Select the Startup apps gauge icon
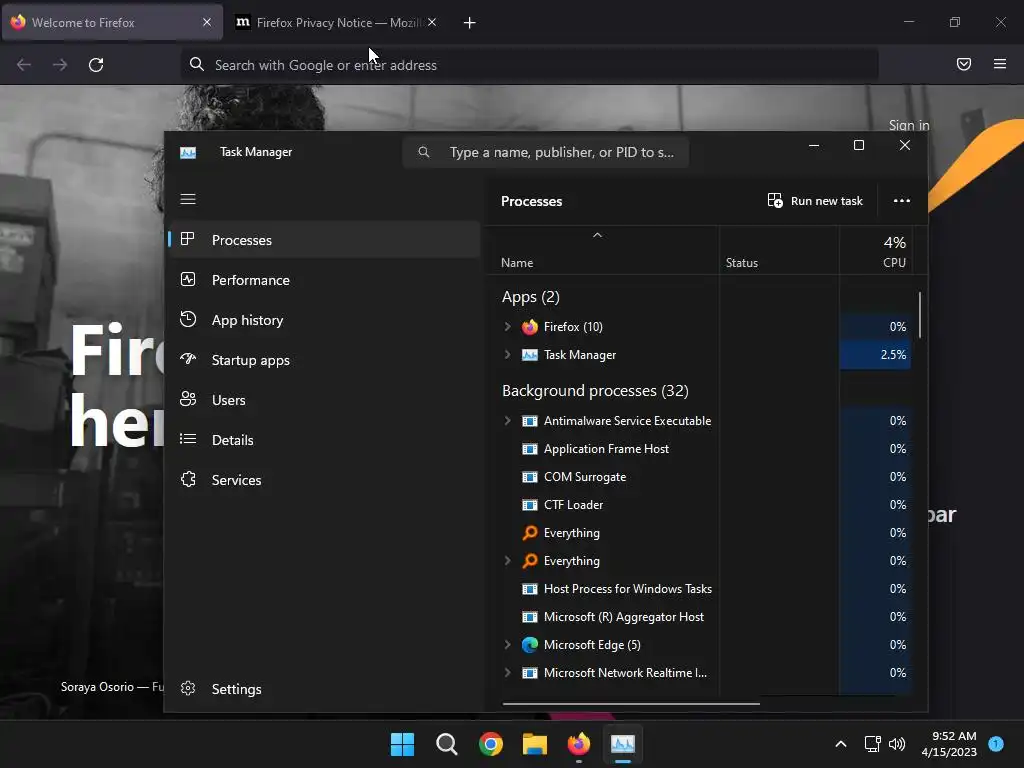1024x768 pixels. tap(188, 359)
